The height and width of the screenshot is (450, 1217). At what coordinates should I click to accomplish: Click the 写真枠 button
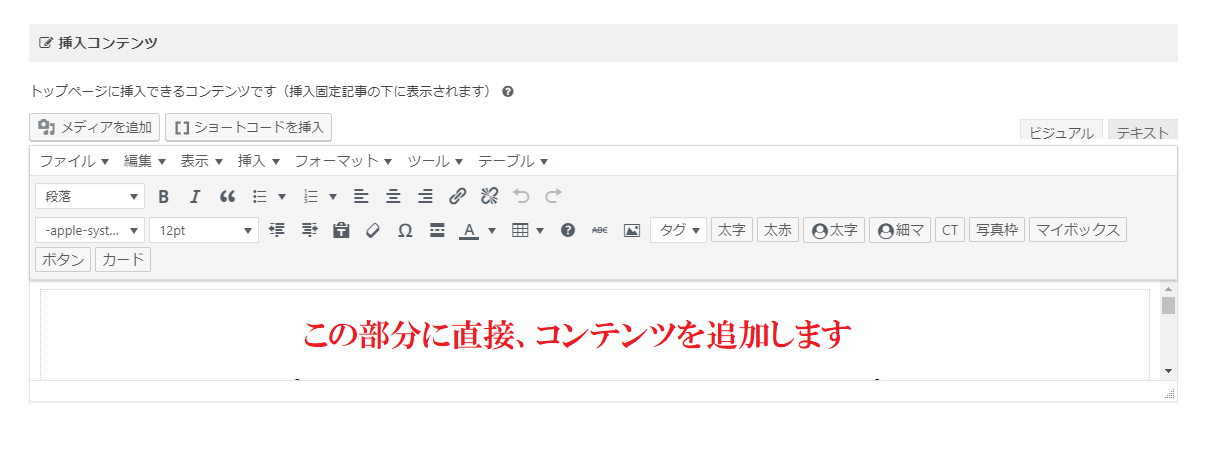point(997,230)
